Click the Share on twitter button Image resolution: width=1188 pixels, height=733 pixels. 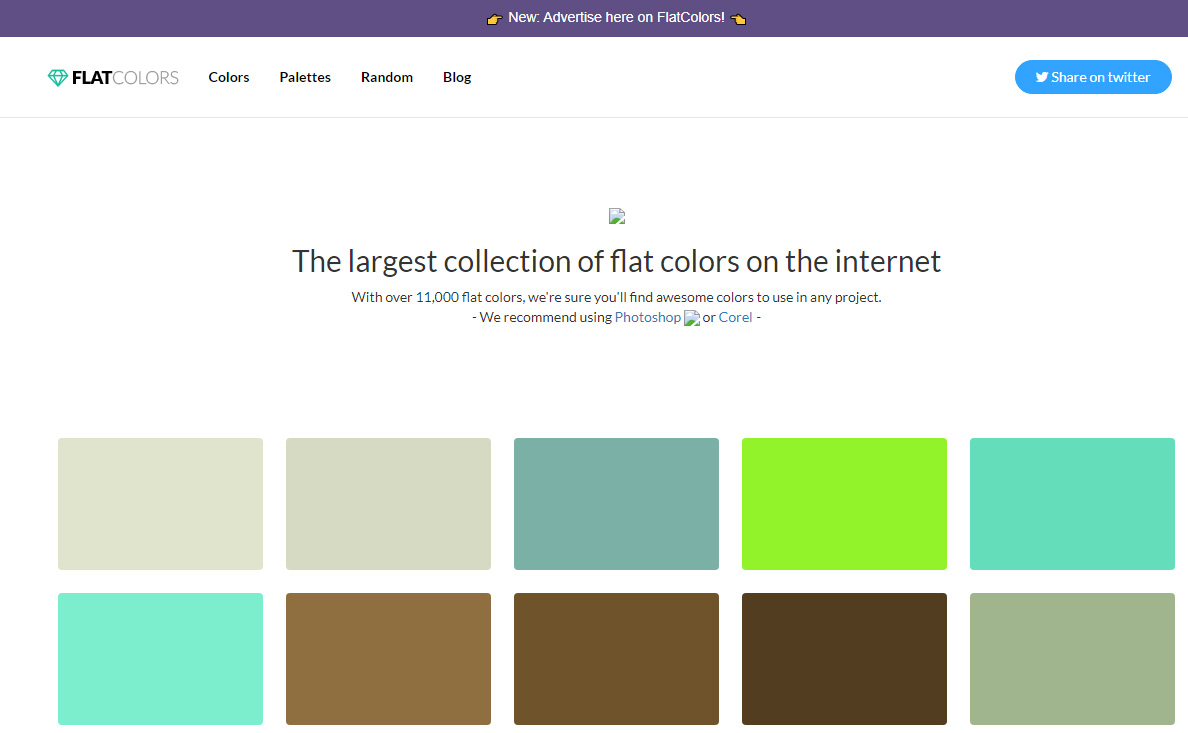coord(1093,77)
